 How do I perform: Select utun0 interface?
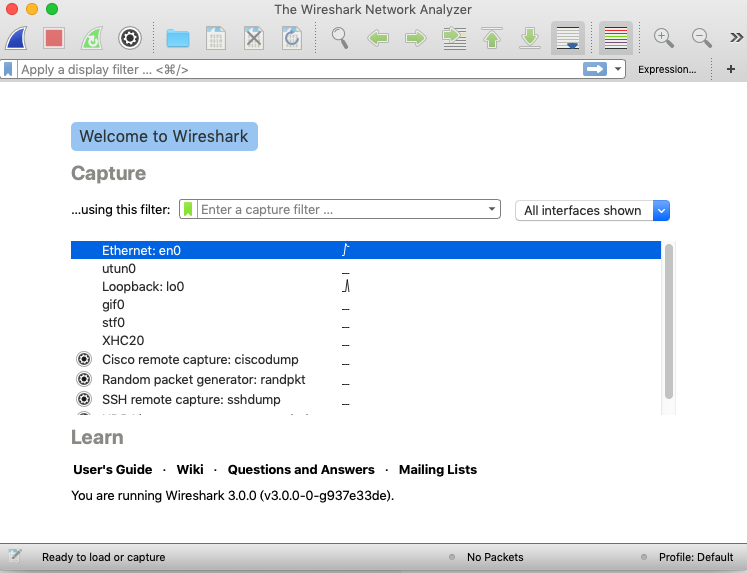pos(366,269)
